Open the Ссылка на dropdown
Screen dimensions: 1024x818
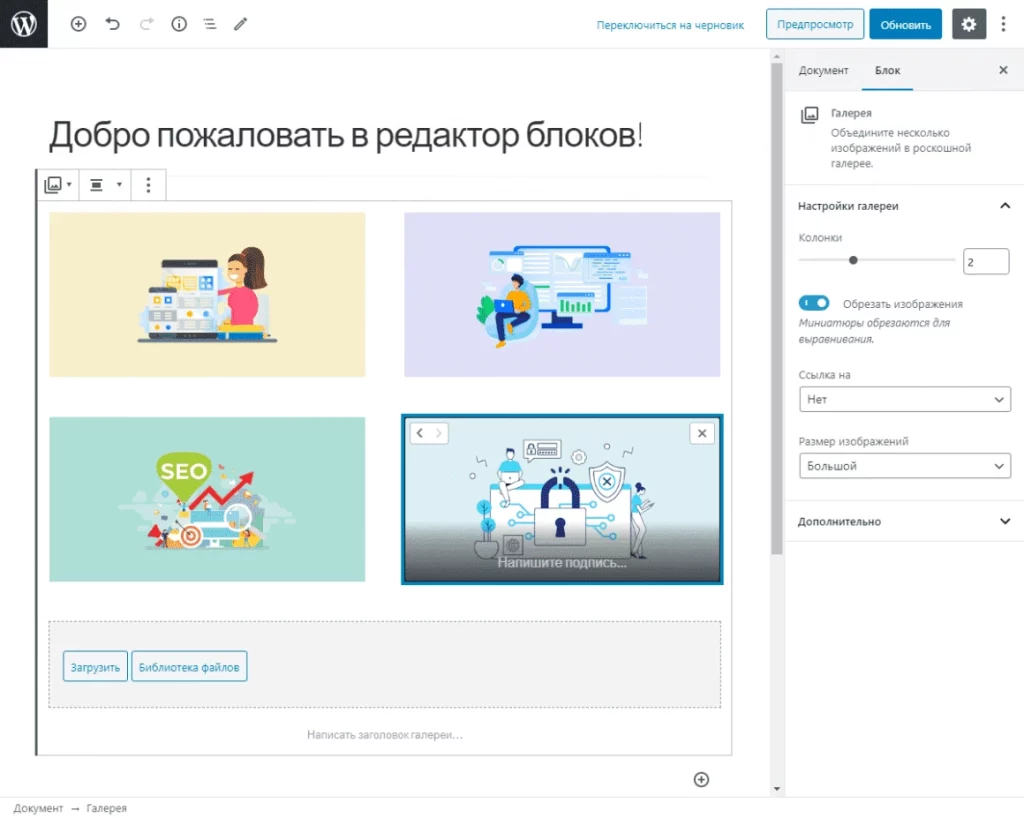pos(903,399)
